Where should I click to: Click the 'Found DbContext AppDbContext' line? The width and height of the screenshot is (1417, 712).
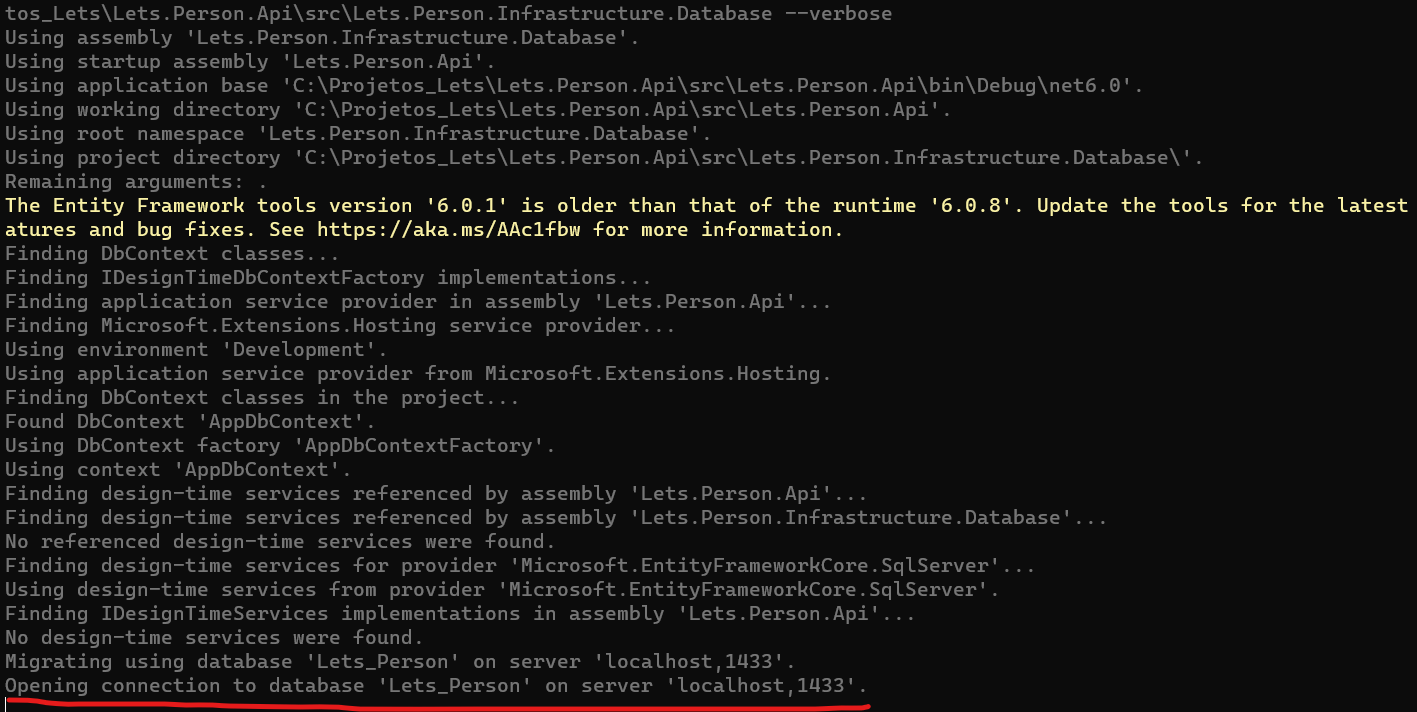click(x=190, y=422)
